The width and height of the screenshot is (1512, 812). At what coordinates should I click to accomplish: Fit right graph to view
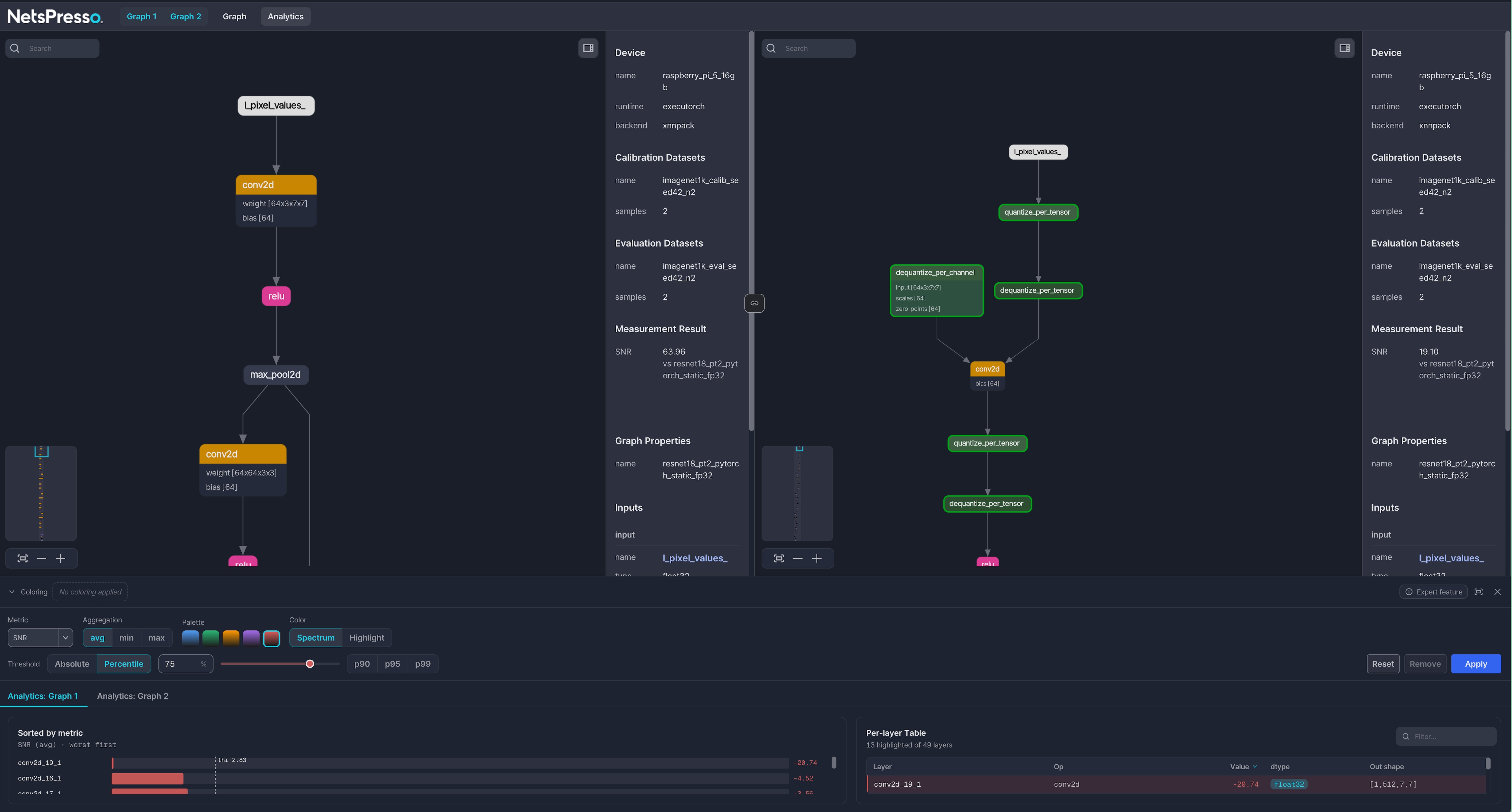(779, 559)
